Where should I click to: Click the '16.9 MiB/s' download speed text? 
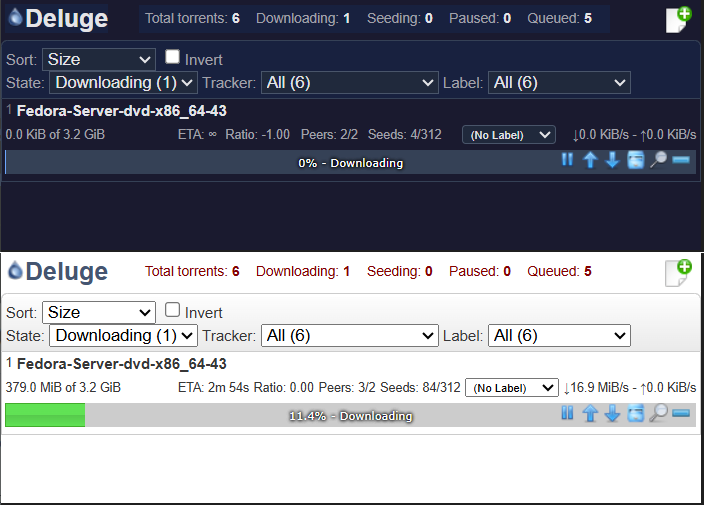tap(596, 388)
